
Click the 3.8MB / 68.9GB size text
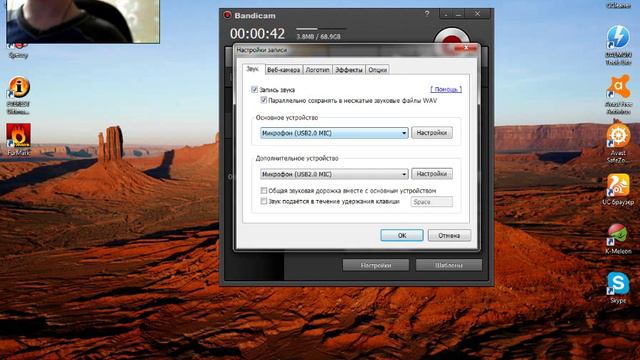[318, 37]
